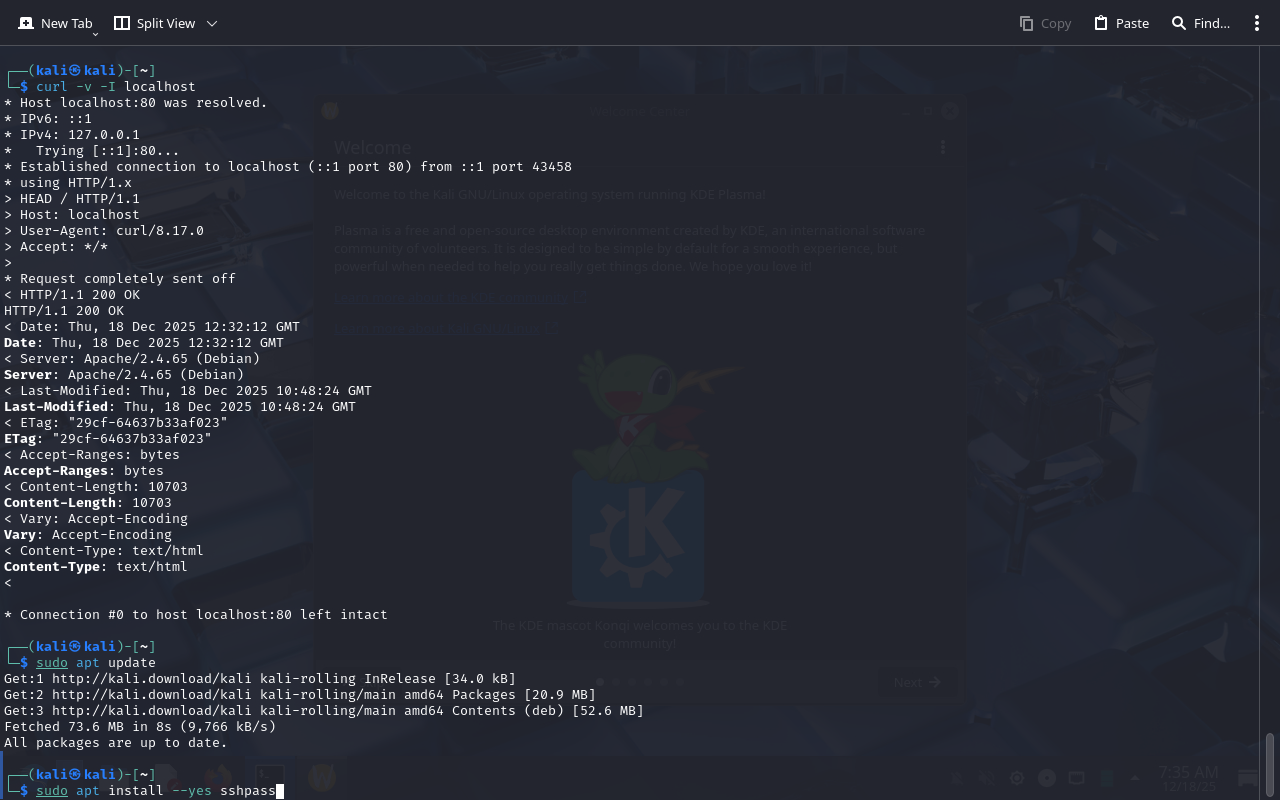This screenshot has height=800, width=1280.
Task: Expand the Split View chevron menu
Action: coord(212,23)
